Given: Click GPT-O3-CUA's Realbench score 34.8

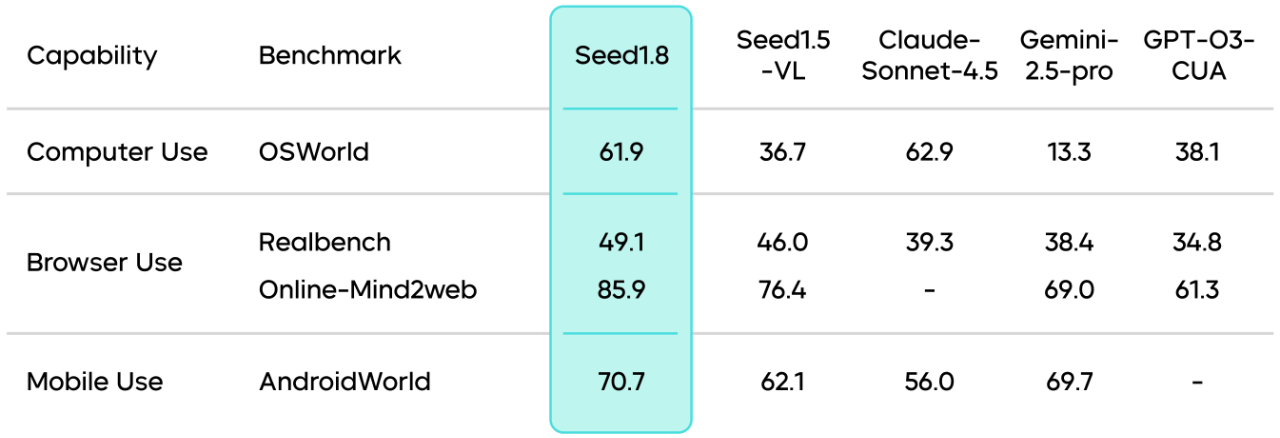Looking at the screenshot, I should [x=1197, y=242].
